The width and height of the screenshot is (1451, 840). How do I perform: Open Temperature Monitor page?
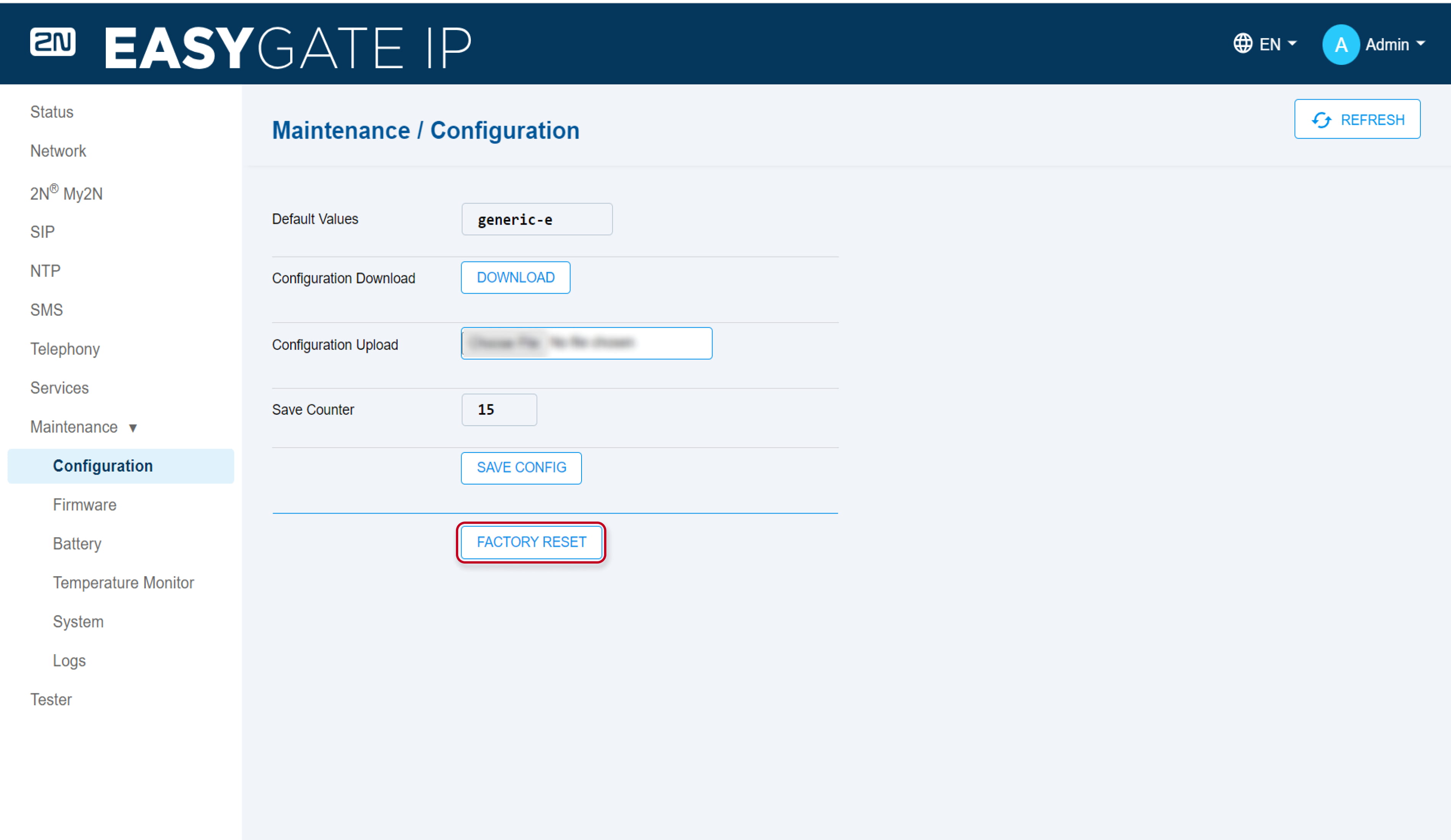tap(123, 583)
